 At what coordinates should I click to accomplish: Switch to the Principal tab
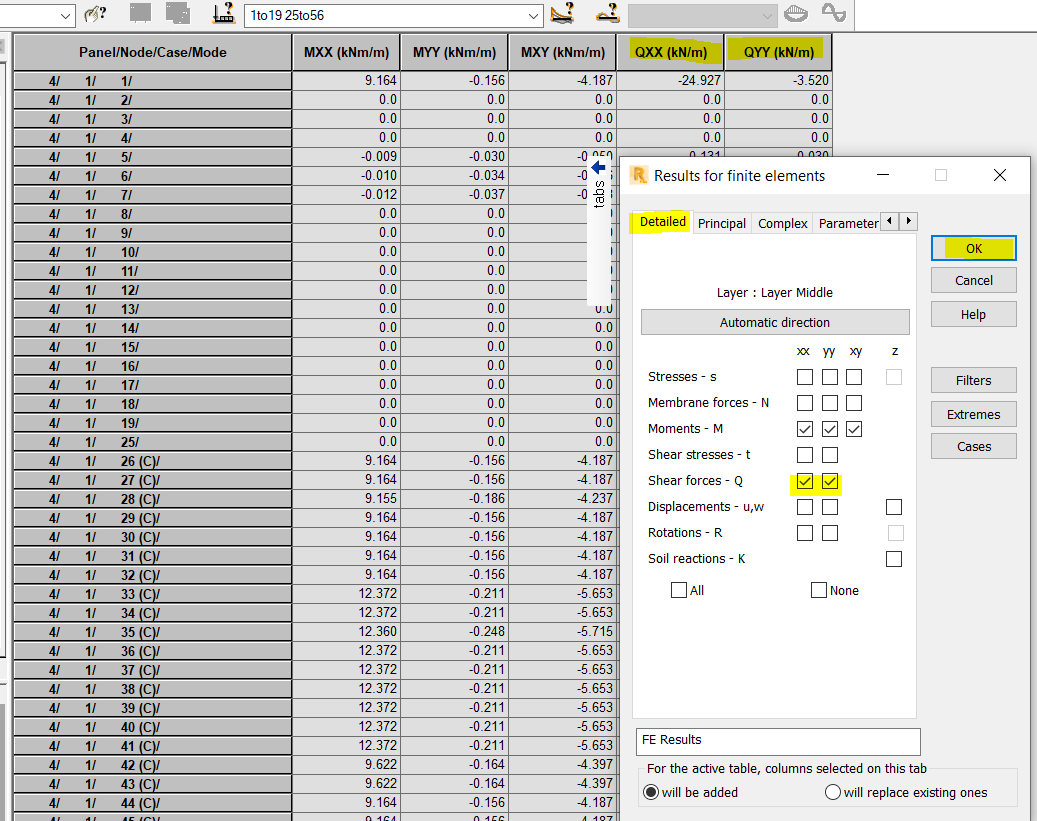coord(721,223)
